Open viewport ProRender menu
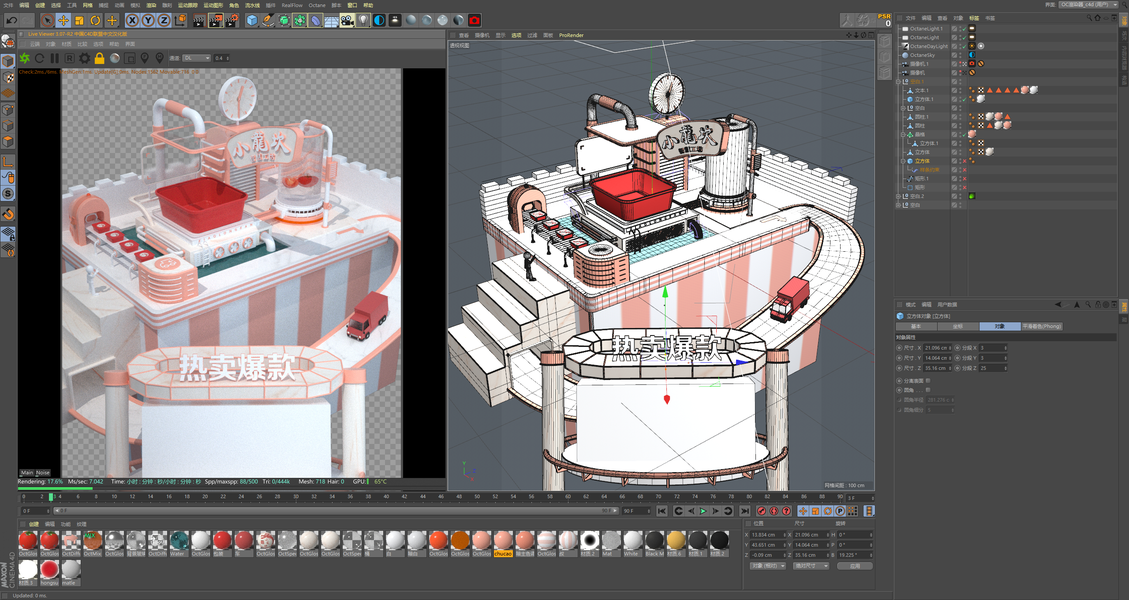 [x=571, y=35]
